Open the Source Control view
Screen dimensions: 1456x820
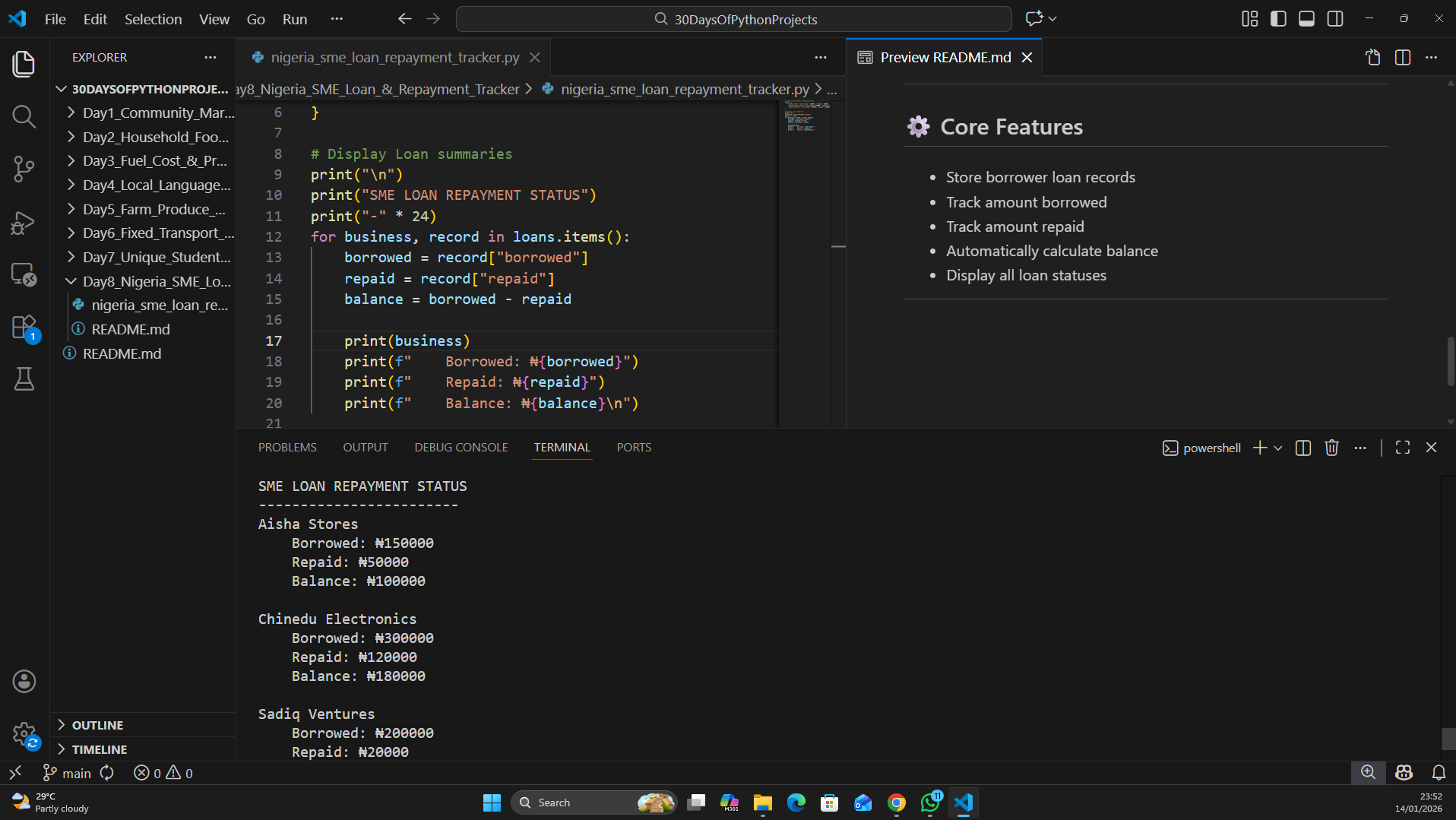pos(24,168)
